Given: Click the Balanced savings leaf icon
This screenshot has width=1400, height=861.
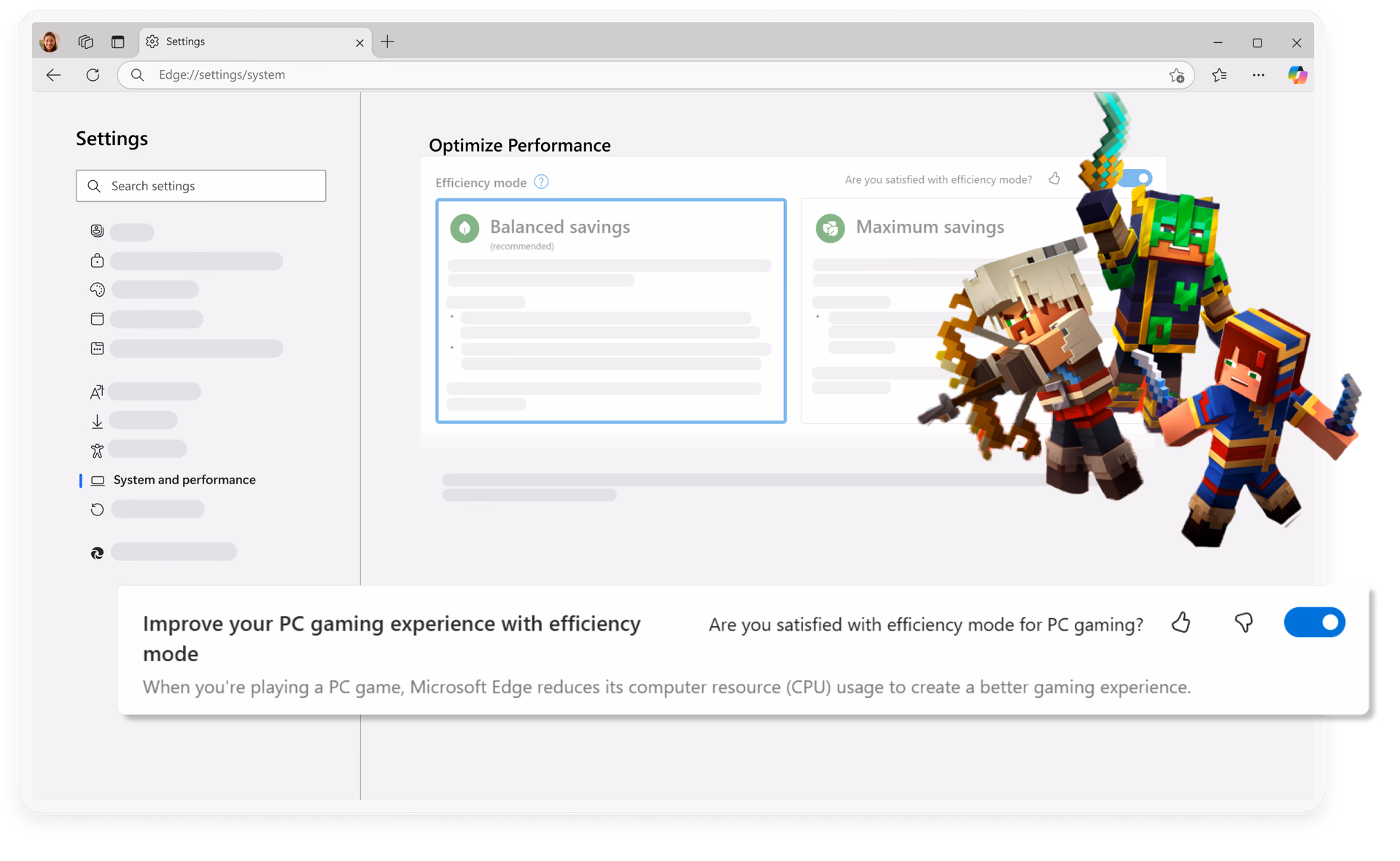Looking at the screenshot, I should tap(464, 228).
